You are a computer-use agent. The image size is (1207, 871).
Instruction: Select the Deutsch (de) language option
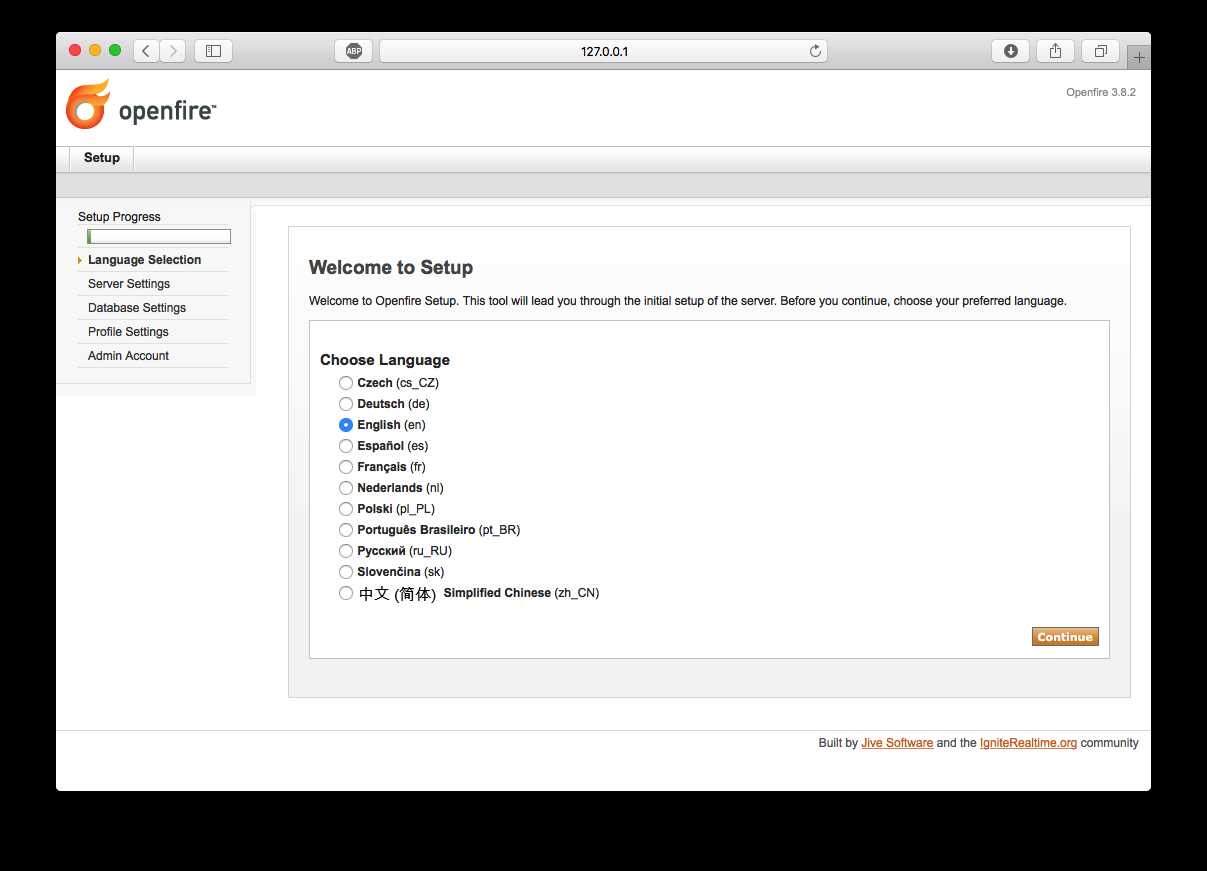[x=346, y=404]
